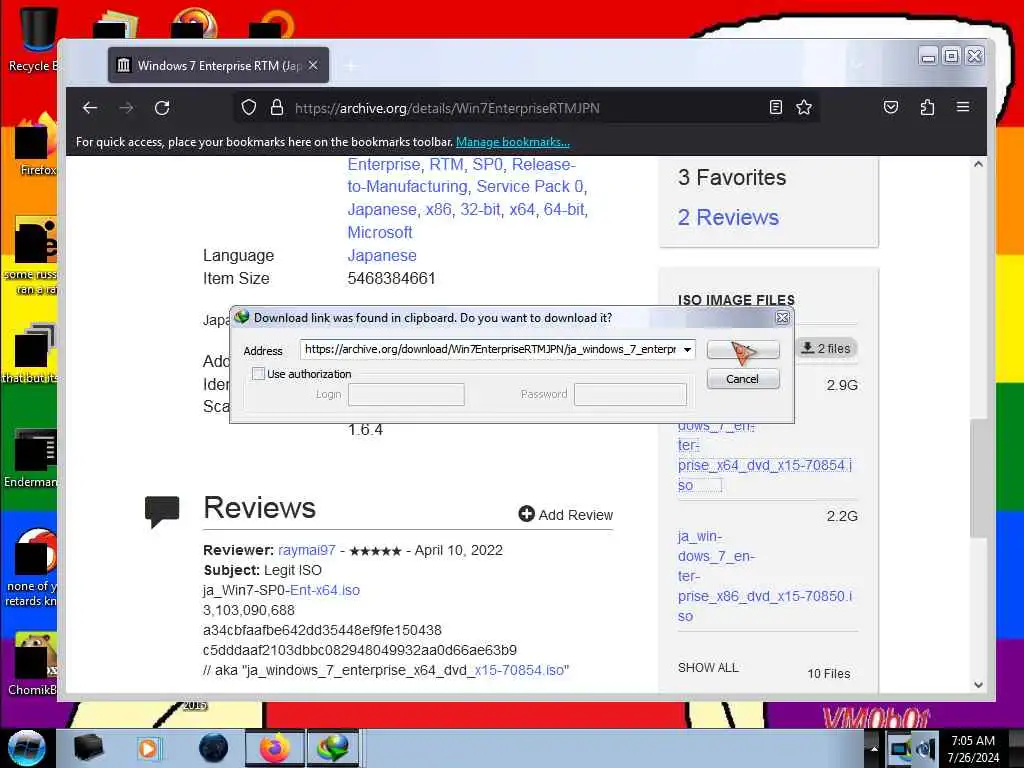Open a new tab with plus button

pyautogui.click(x=351, y=65)
